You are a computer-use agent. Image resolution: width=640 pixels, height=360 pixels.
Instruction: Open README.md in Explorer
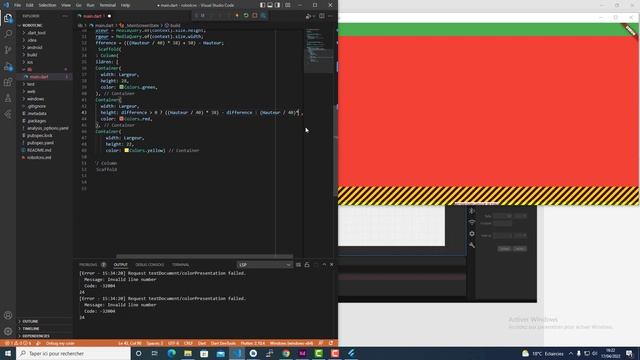(39, 150)
